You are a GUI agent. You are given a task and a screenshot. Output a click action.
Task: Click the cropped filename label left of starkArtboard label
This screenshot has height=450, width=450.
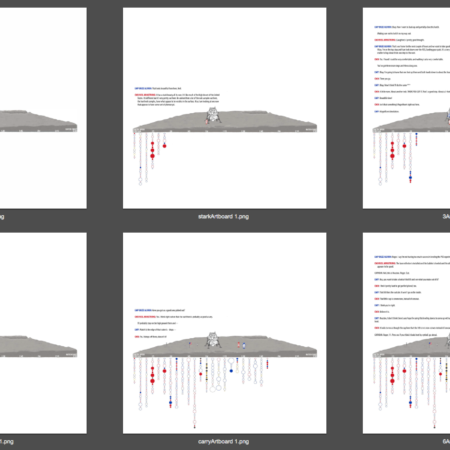tap(2, 217)
